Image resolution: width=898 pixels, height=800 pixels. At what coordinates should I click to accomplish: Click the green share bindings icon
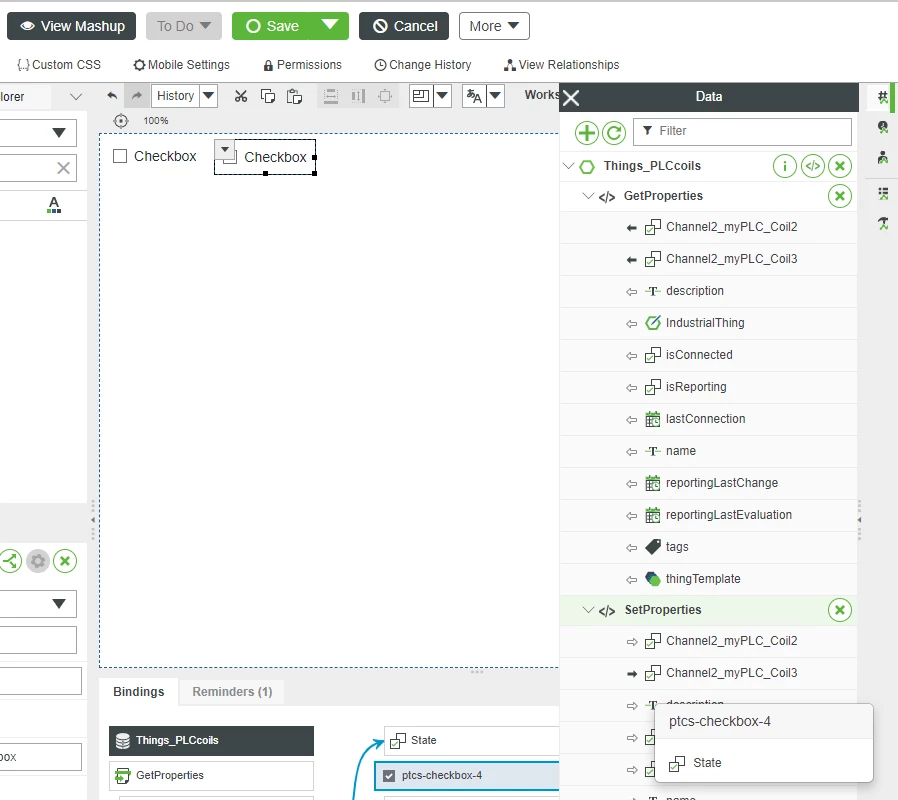tap(10, 561)
